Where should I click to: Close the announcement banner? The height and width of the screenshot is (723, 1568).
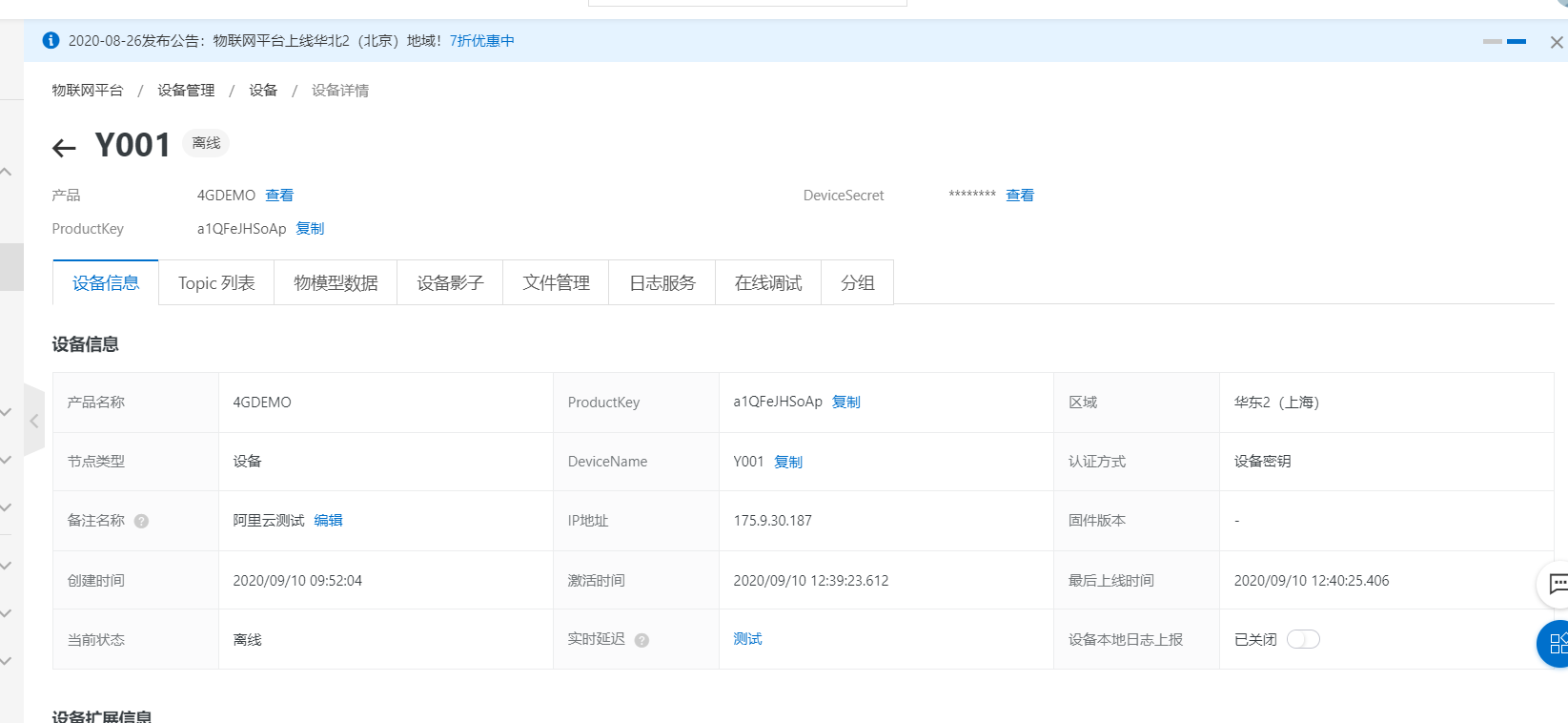[1557, 42]
